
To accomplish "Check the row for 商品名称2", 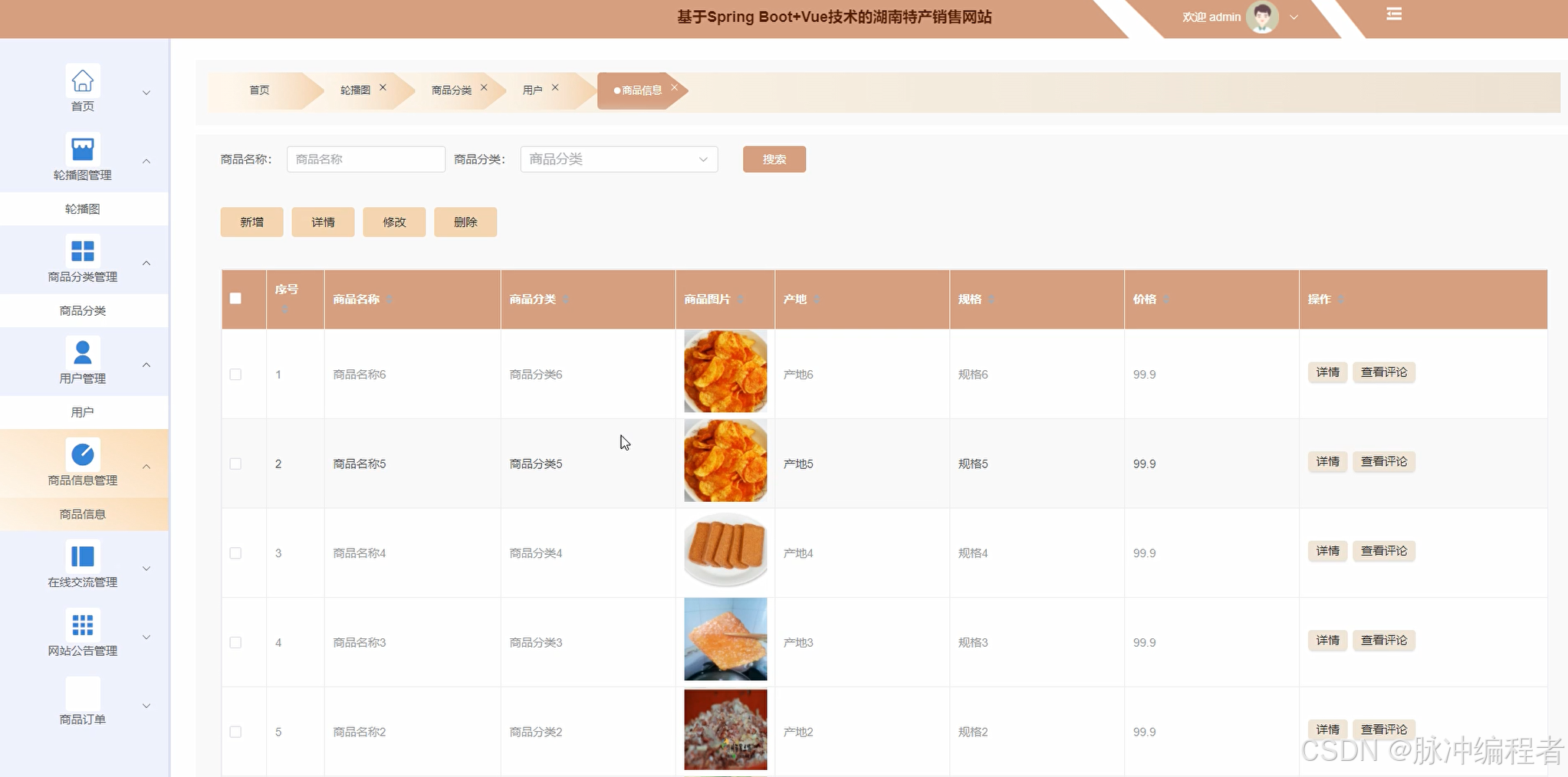I will coord(235,733).
